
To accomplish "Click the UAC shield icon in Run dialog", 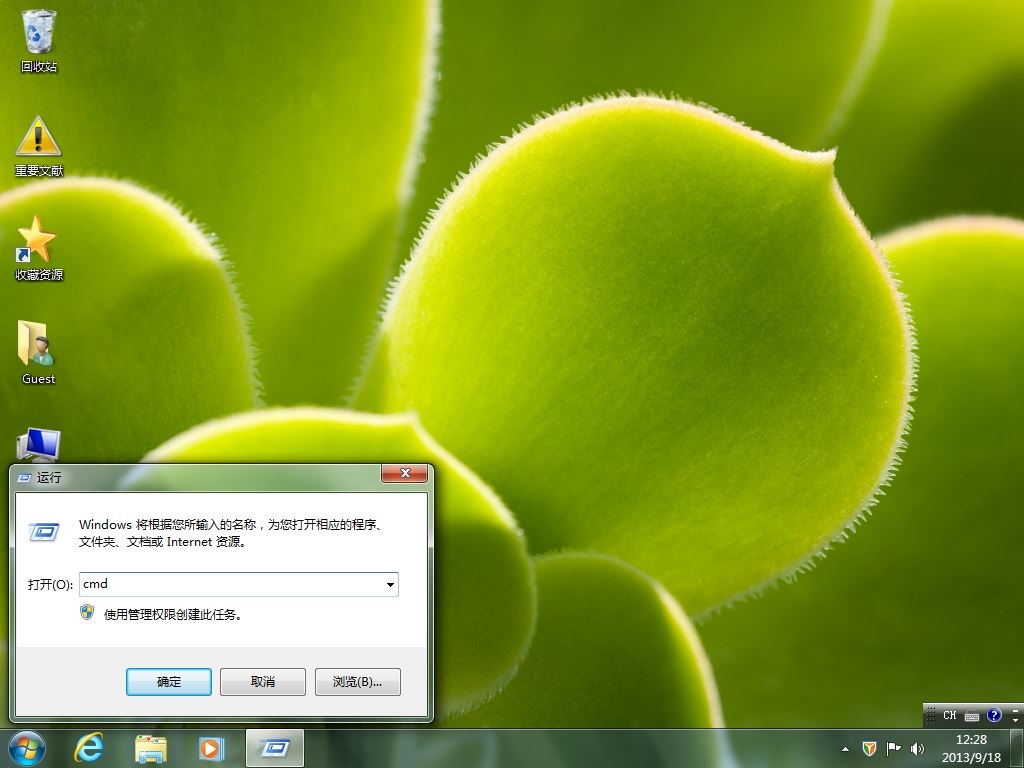I will pyautogui.click(x=87, y=613).
